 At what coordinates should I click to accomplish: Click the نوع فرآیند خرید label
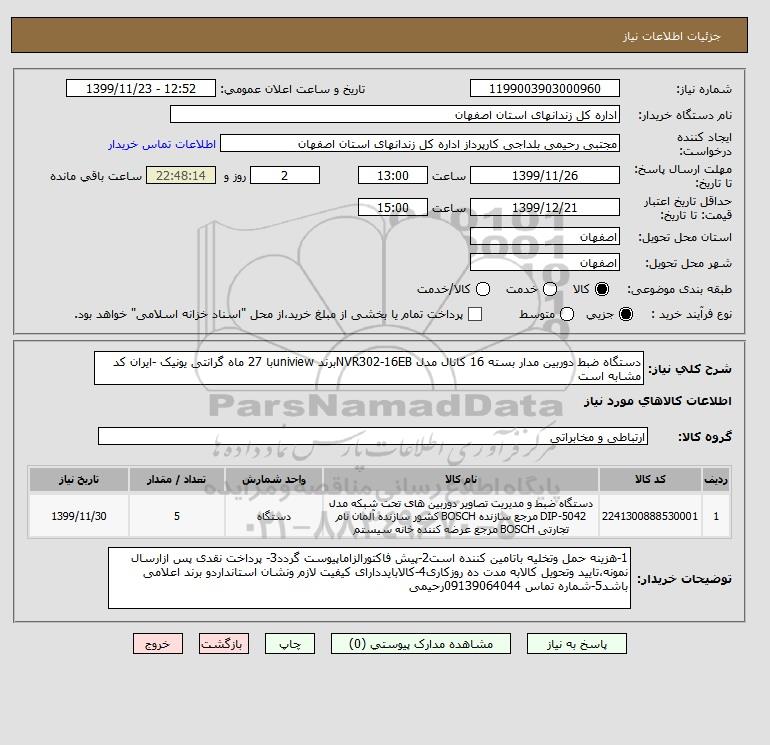pyautogui.click(x=691, y=314)
